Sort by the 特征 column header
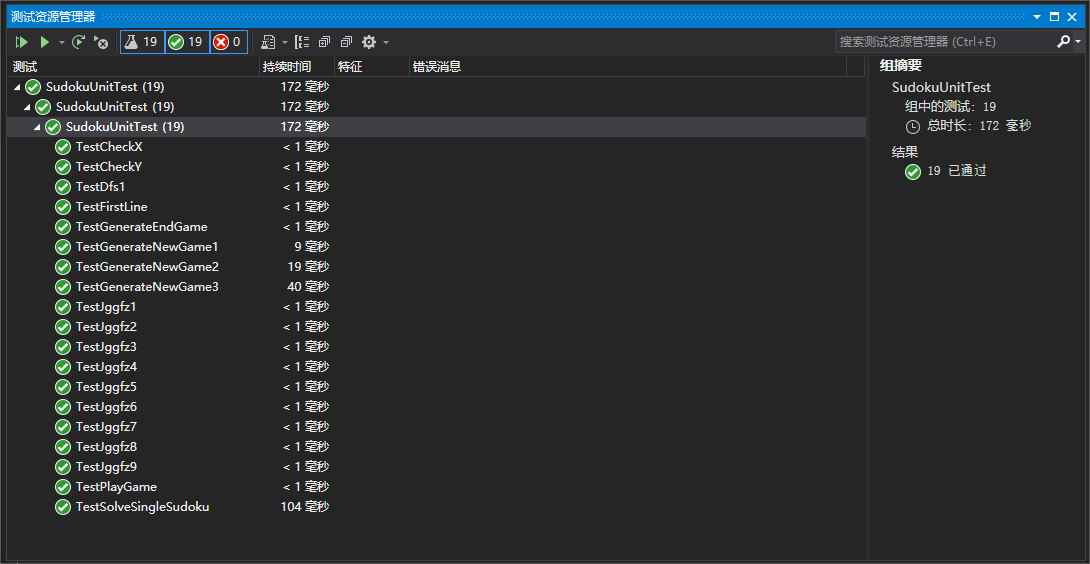Screen dimensions: 1090x564 (x=372, y=67)
